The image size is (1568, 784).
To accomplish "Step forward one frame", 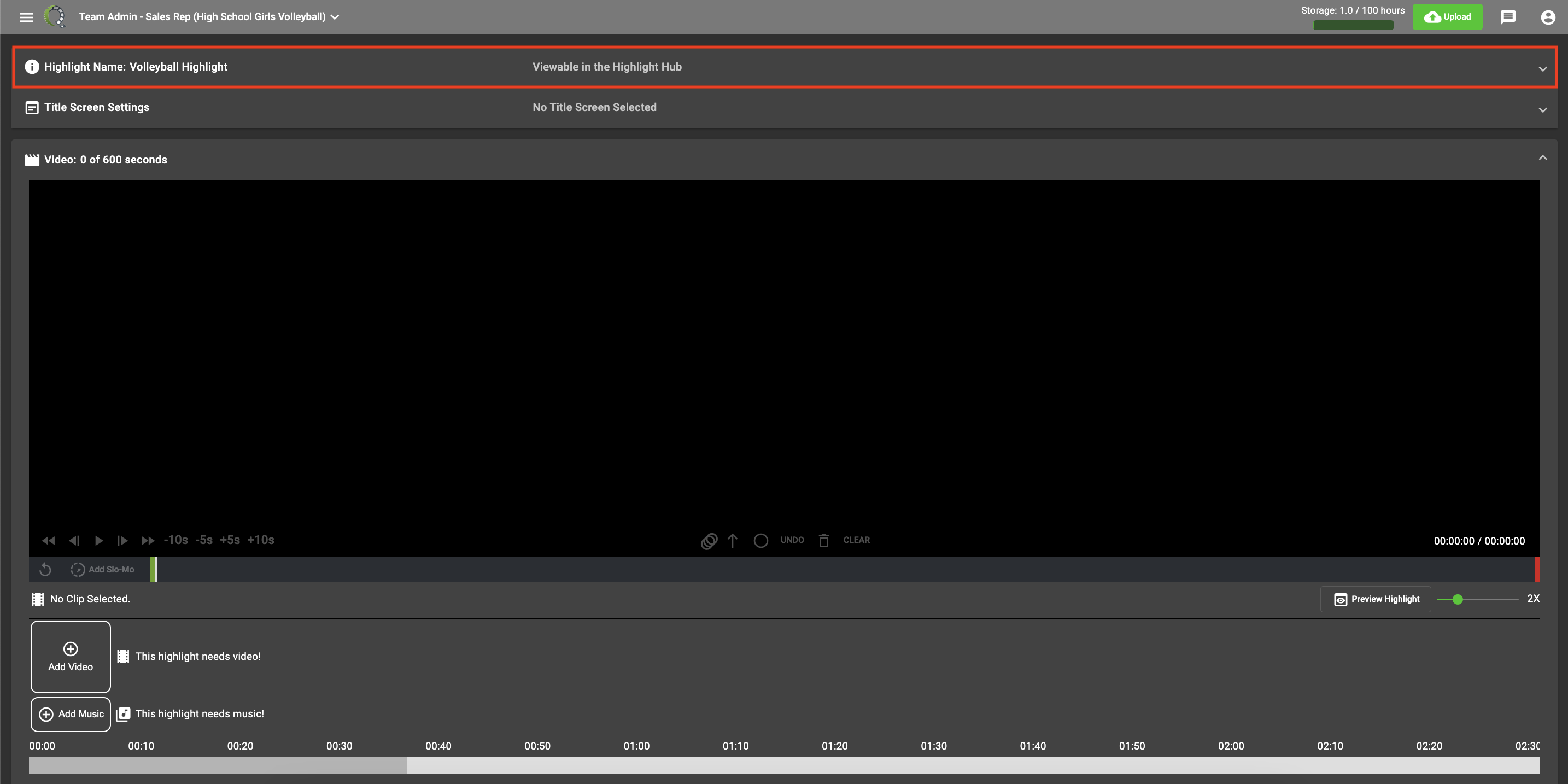I will [x=122, y=541].
